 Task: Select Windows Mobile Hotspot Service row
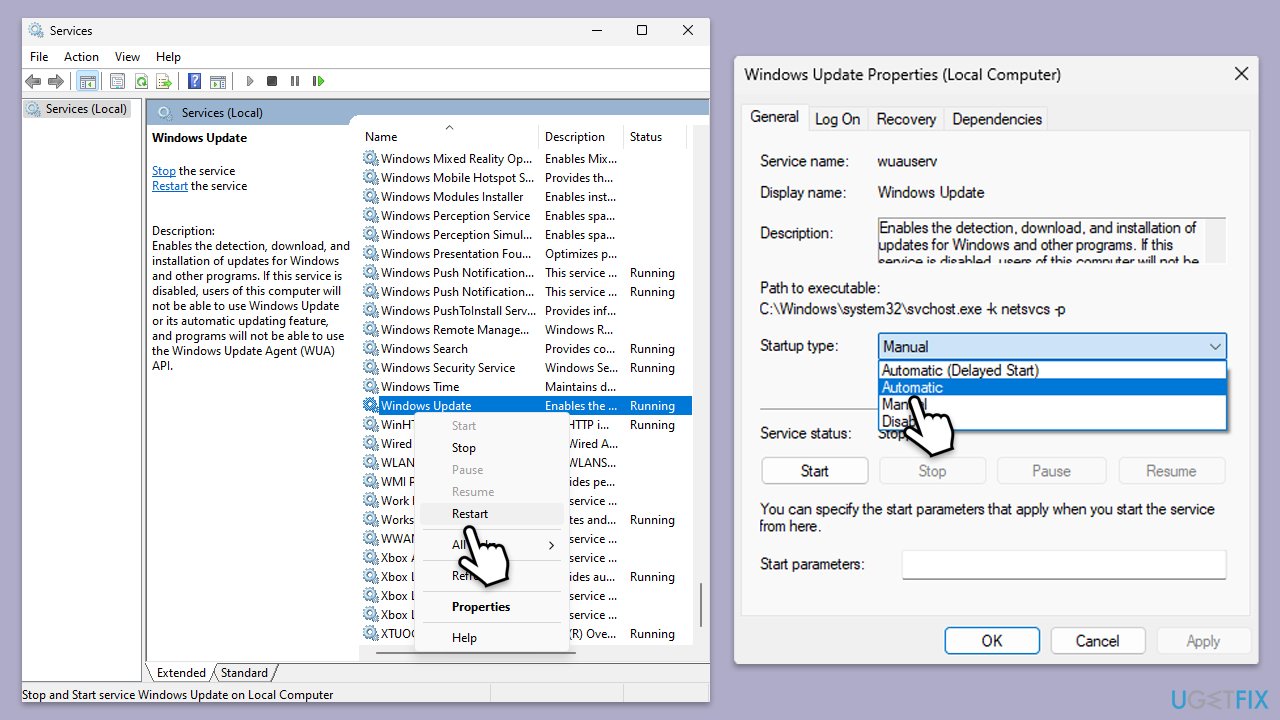pyautogui.click(x=526, y=178)
